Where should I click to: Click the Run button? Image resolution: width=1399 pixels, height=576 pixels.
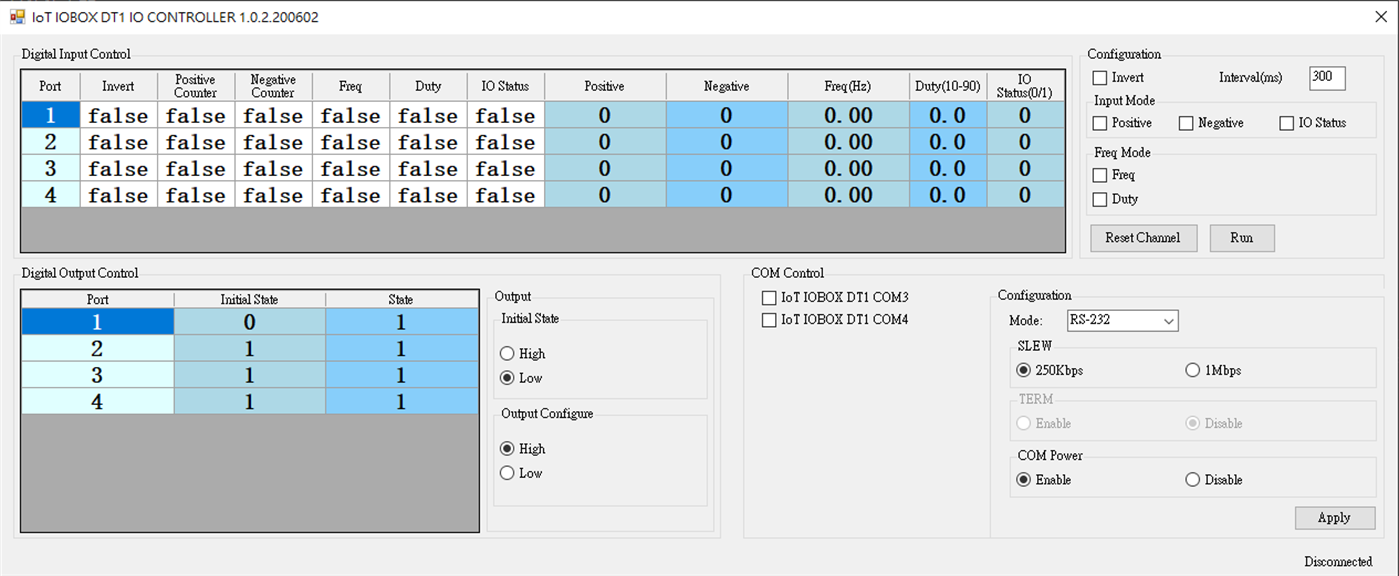[x=1242, y=238]
